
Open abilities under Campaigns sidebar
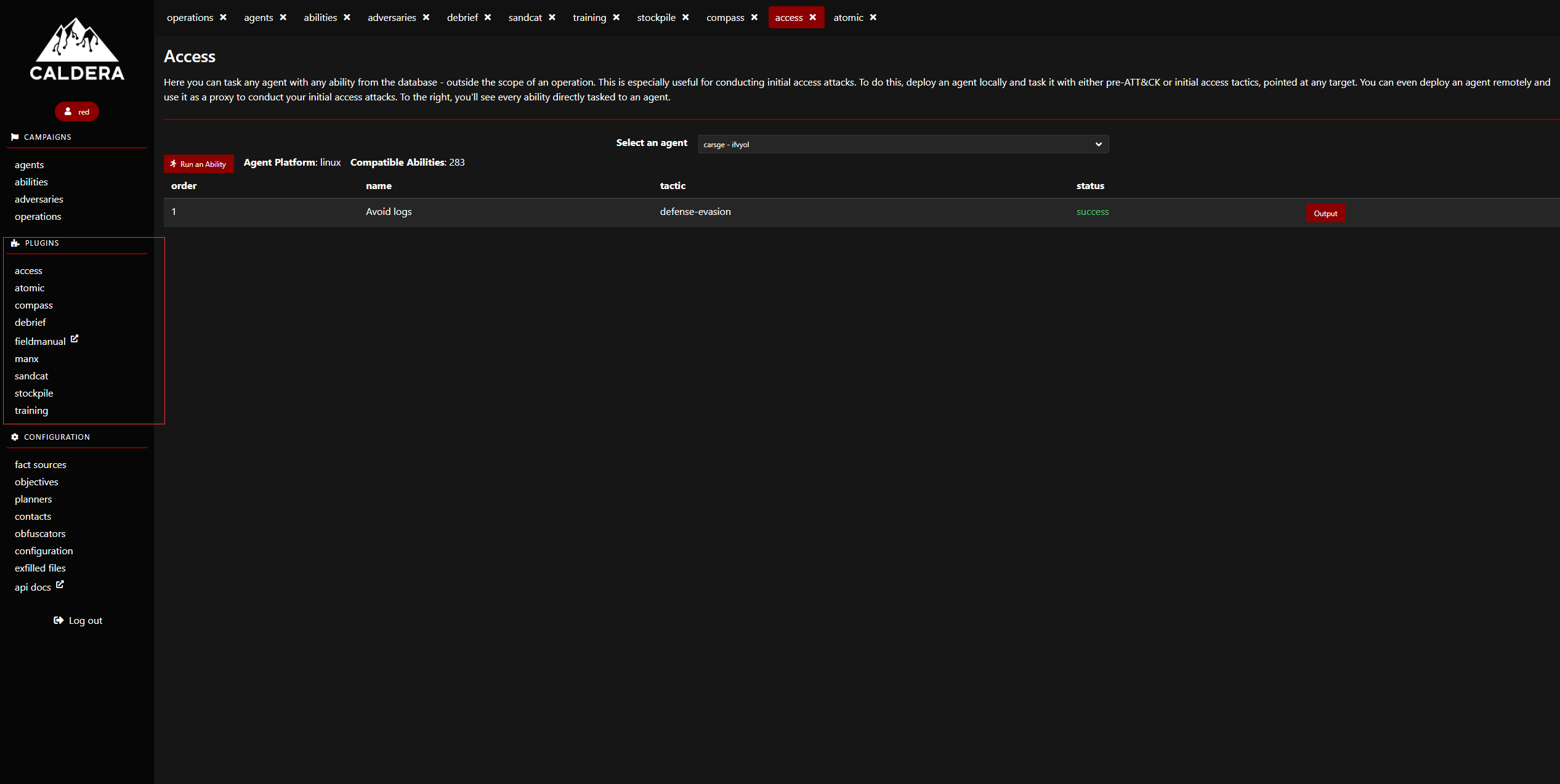31,182
